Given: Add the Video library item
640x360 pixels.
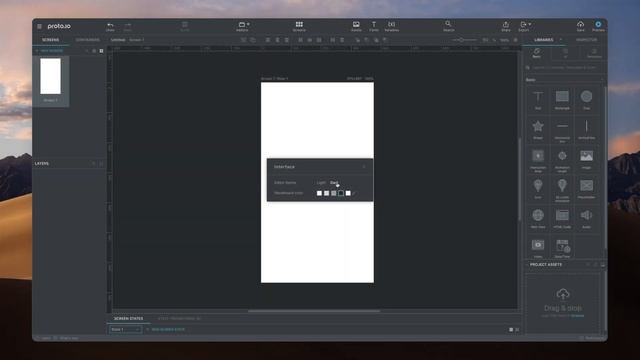Looking at the screenshot, I should coord(538,248).
